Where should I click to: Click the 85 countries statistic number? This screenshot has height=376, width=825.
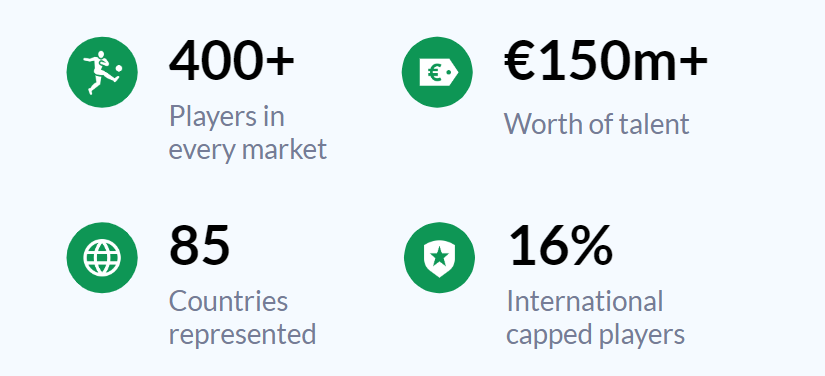pos(199,246)
